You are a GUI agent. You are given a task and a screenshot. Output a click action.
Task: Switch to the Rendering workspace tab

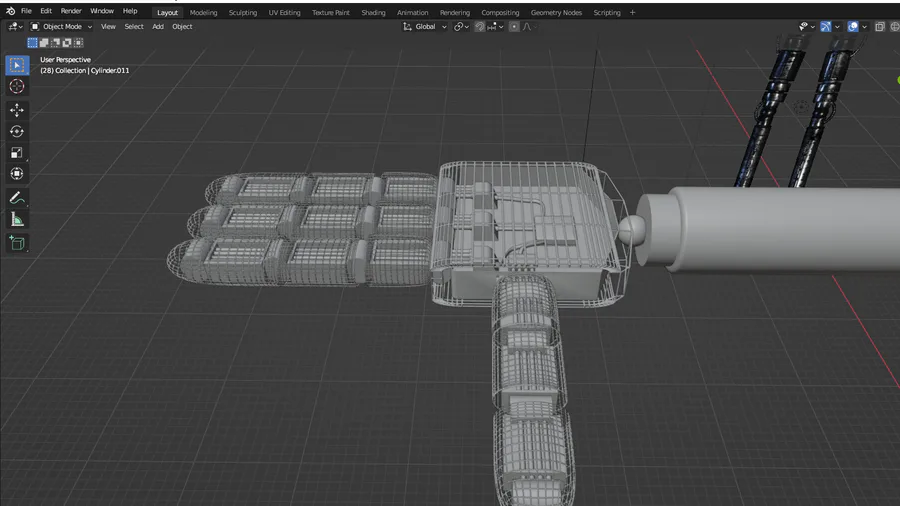[x=455, y=13]
